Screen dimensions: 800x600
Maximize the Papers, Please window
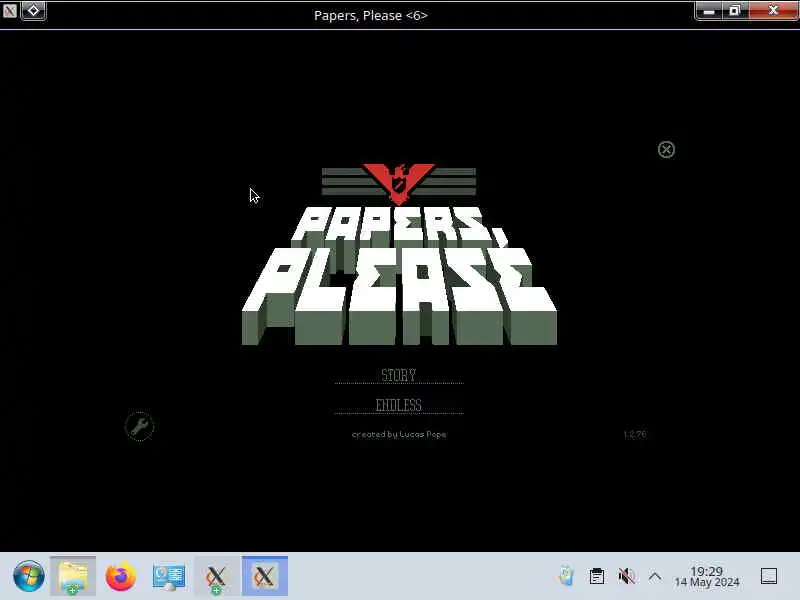[735, 11]
